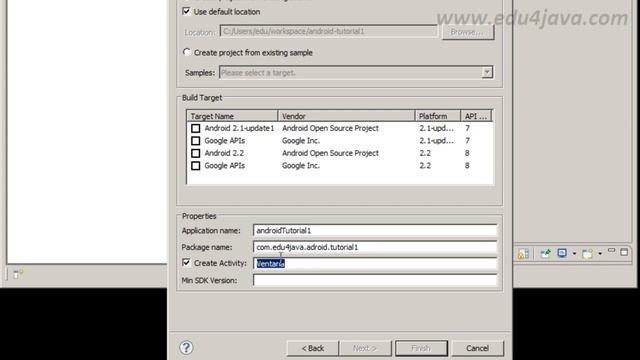Viewport: 640px width, 360px height.
Task: Click the Package name input field
Action: (x=375, y=247)
